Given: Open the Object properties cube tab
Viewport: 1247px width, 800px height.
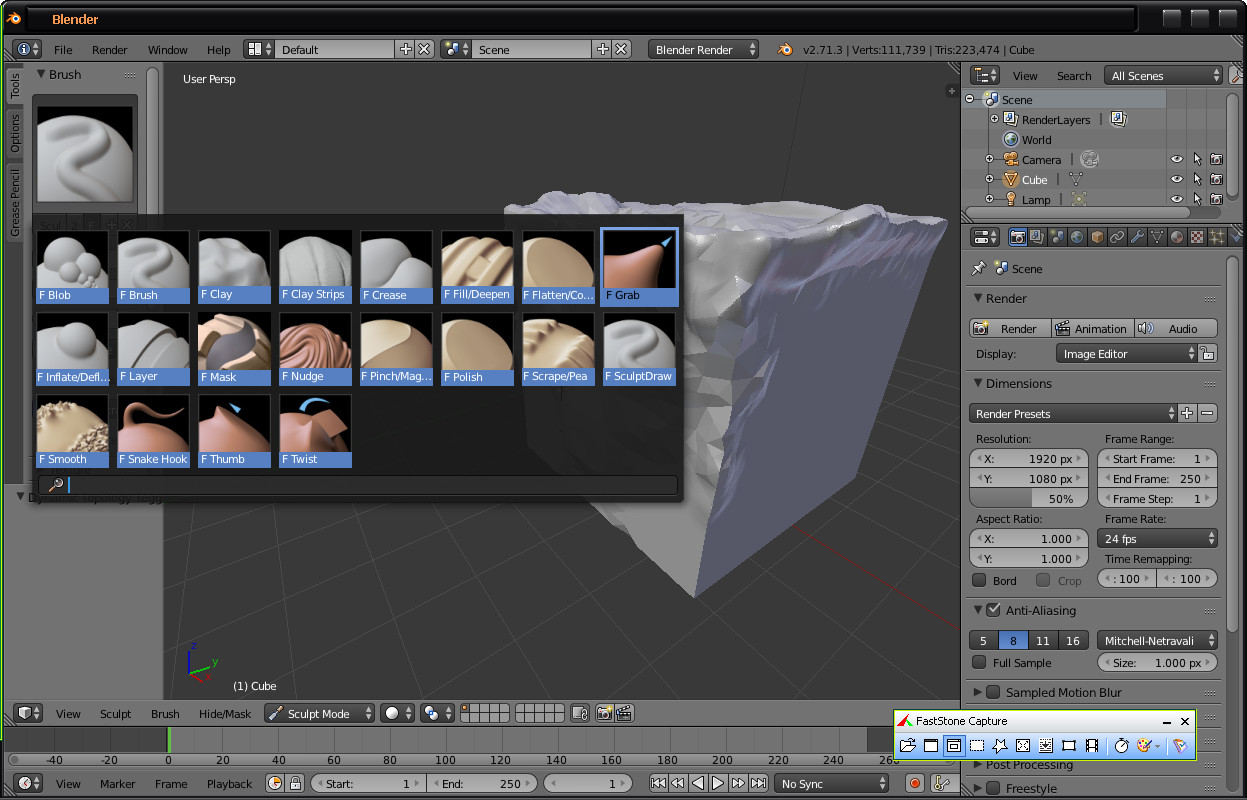Looking at the screenshot, I should pos(1097,237).
